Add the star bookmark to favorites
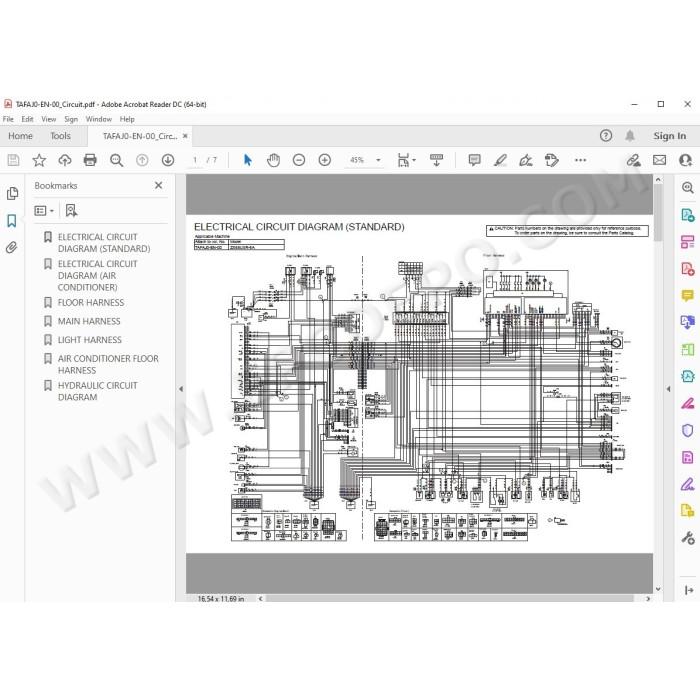 (x=39, y=160)
